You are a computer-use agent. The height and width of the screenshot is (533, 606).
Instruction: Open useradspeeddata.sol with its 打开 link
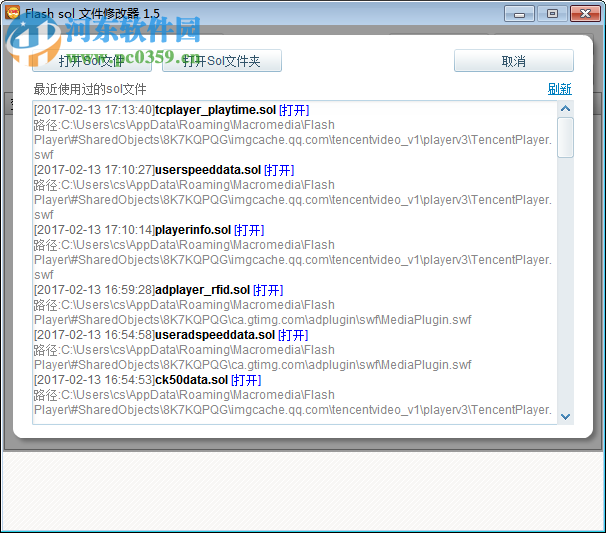pos(293,335)
